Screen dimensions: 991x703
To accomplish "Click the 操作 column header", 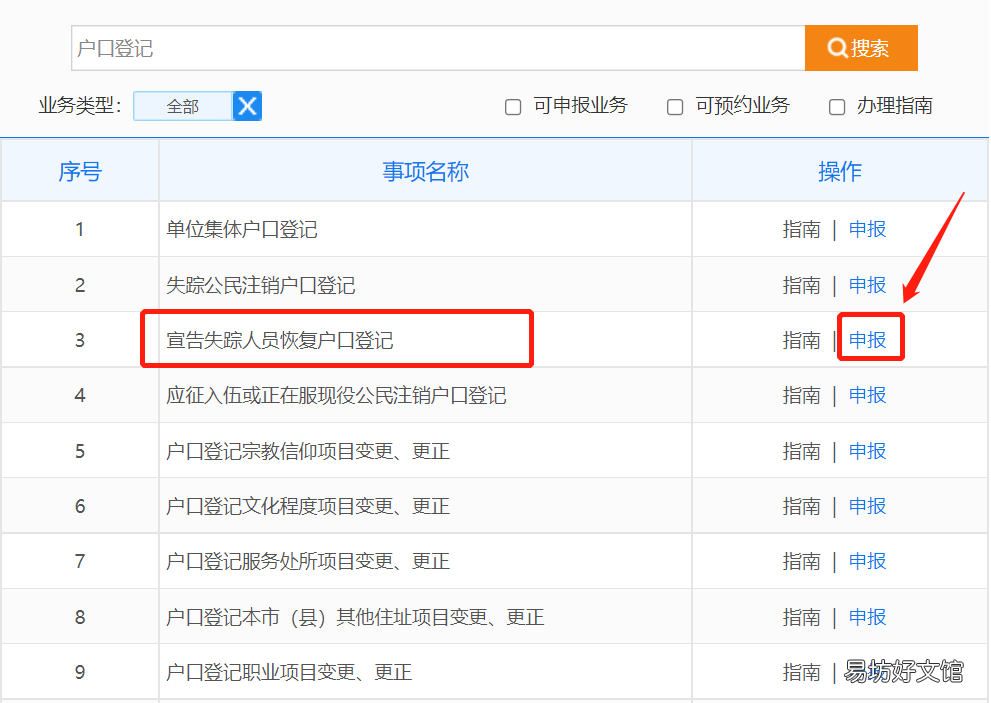I will tap(839, 171).
